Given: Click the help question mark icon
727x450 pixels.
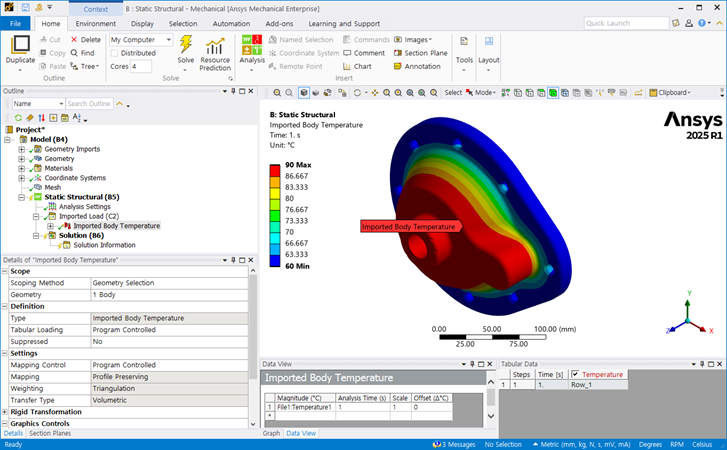Looking at the screenshot, I should (701, 23).
